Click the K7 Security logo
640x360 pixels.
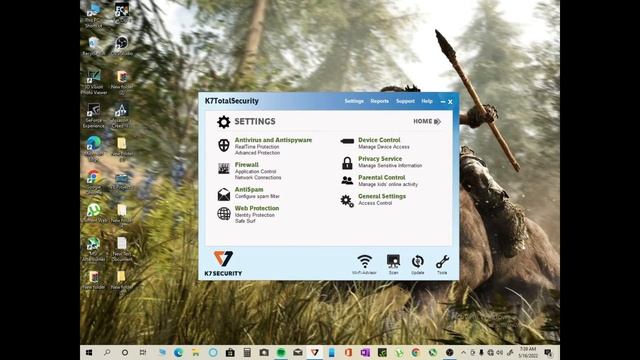click(x=223, y=263)
